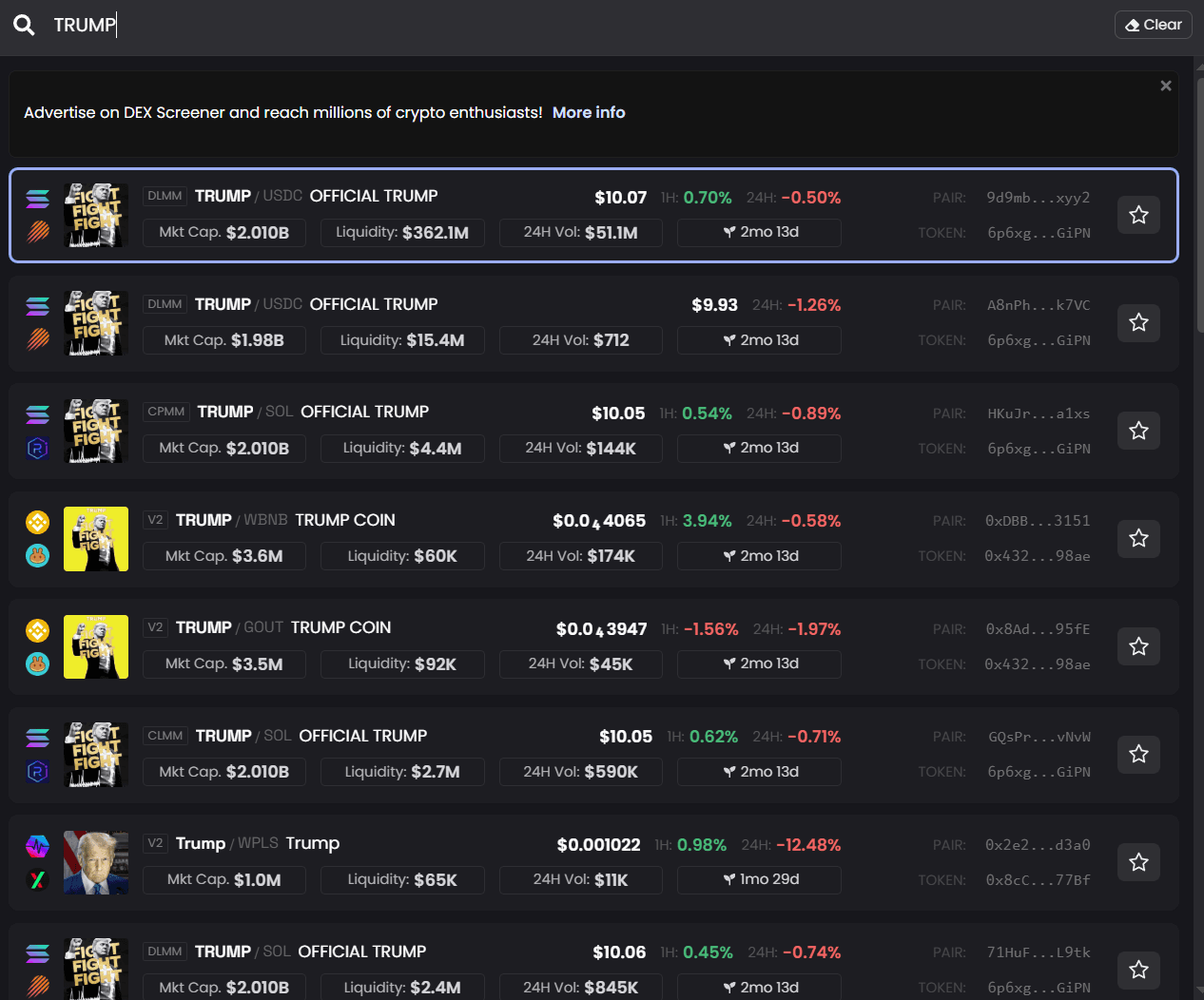Star the top TRUMP/USDC pair as favorite
The width and height of the screenshot is (1204, 1000).
point(1138,215)
